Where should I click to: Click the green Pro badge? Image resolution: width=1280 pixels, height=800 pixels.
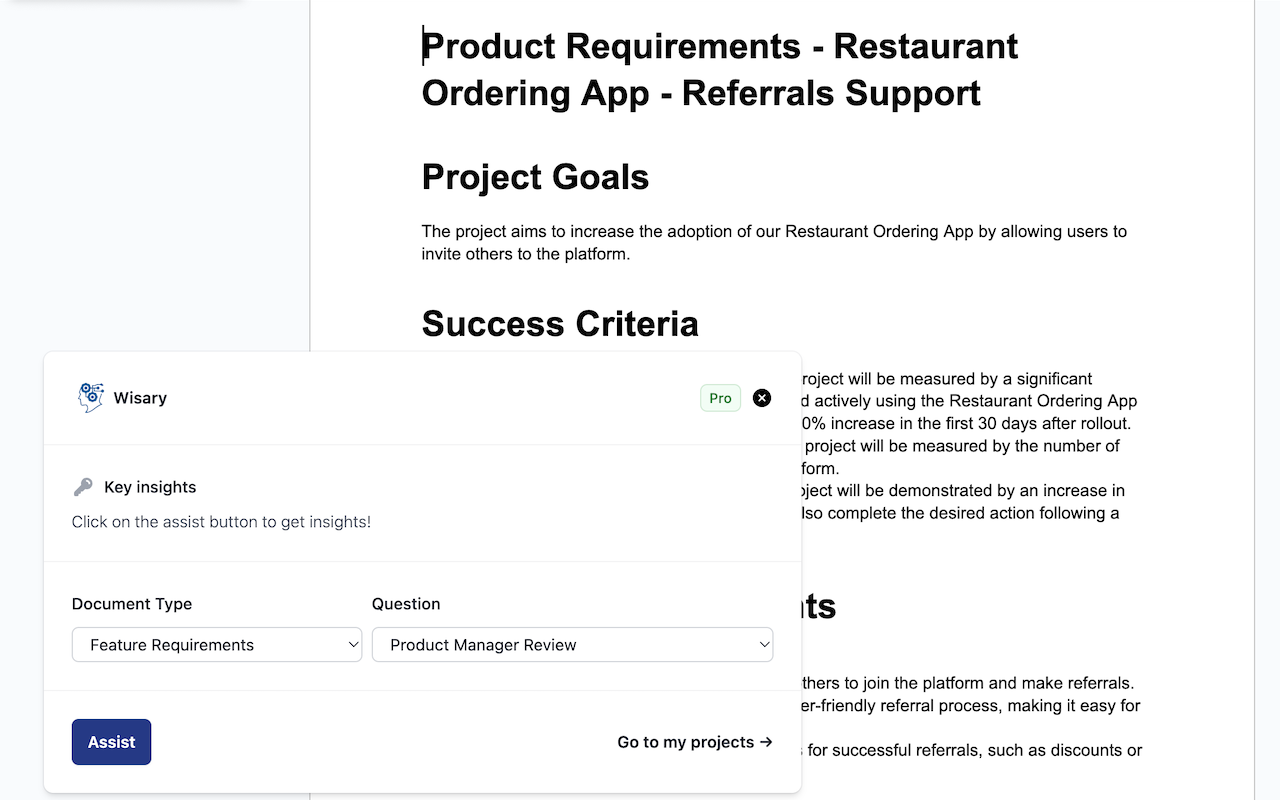click(x=720, y=398)
